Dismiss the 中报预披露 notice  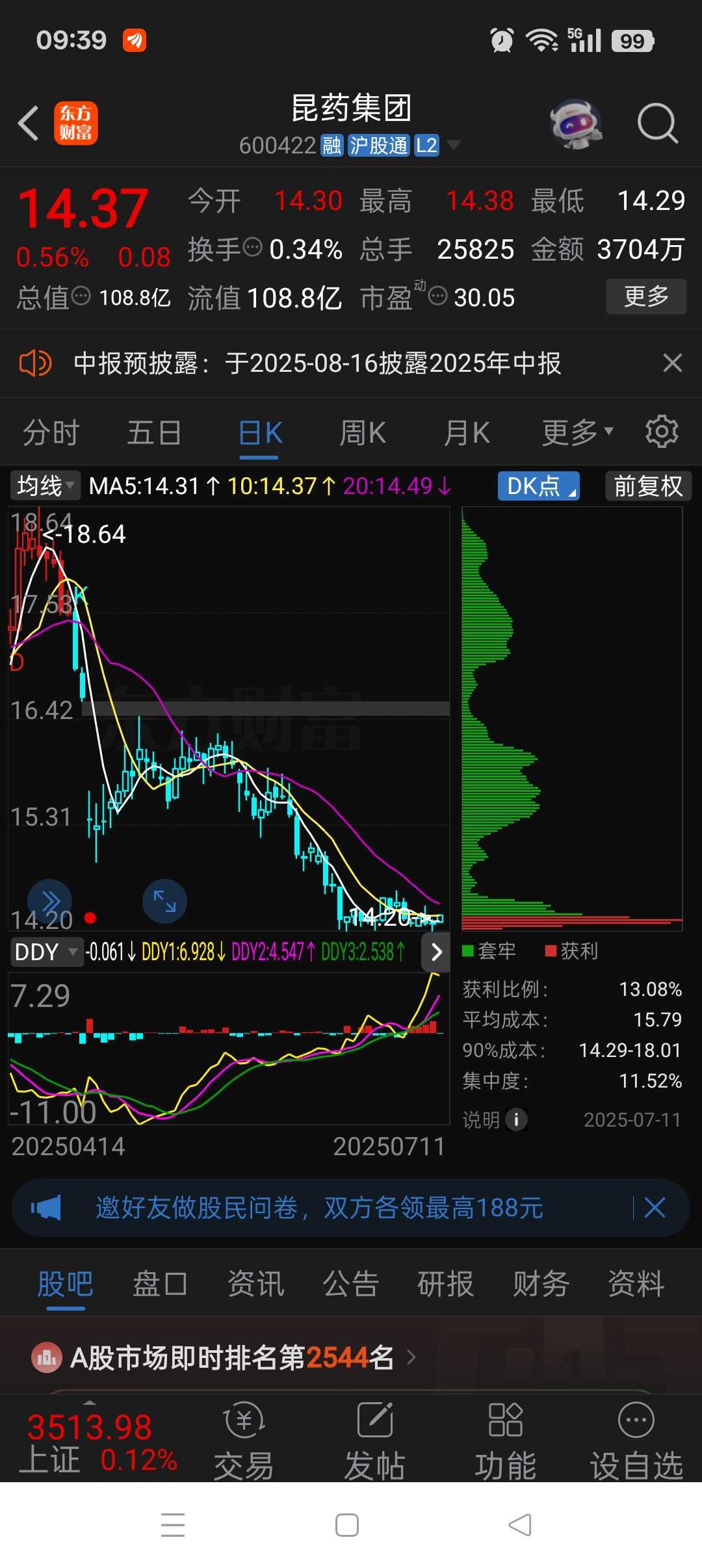pos(672,363)
